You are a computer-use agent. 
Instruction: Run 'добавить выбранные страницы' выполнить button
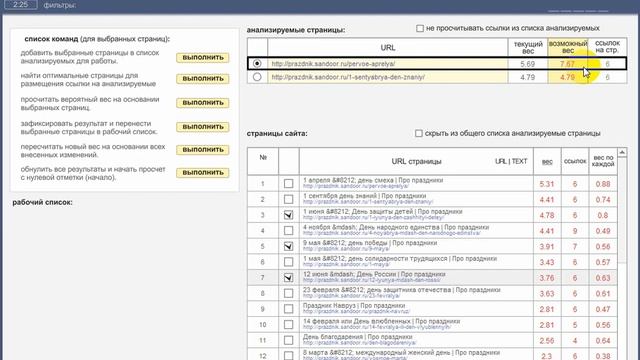(202, 58)
